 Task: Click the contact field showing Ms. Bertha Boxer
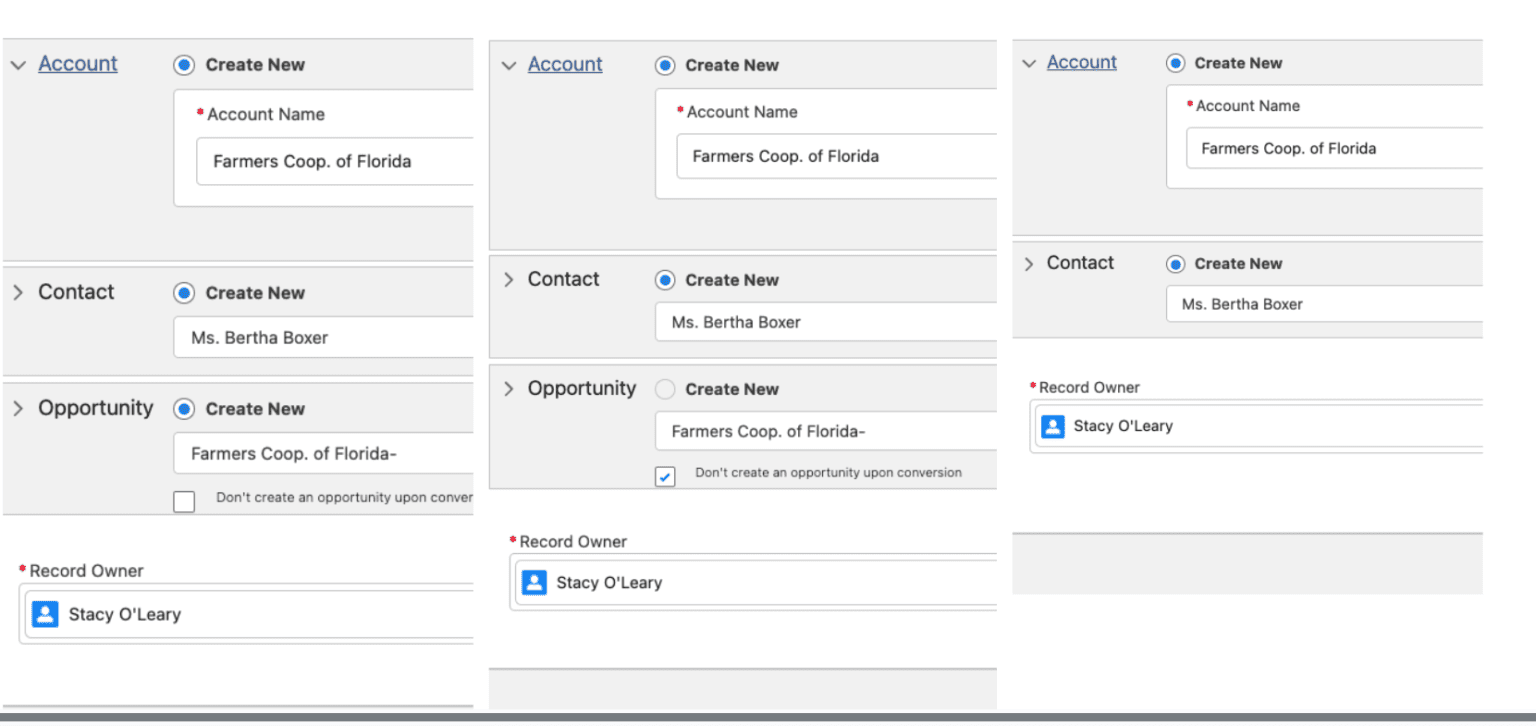(320, 337)
